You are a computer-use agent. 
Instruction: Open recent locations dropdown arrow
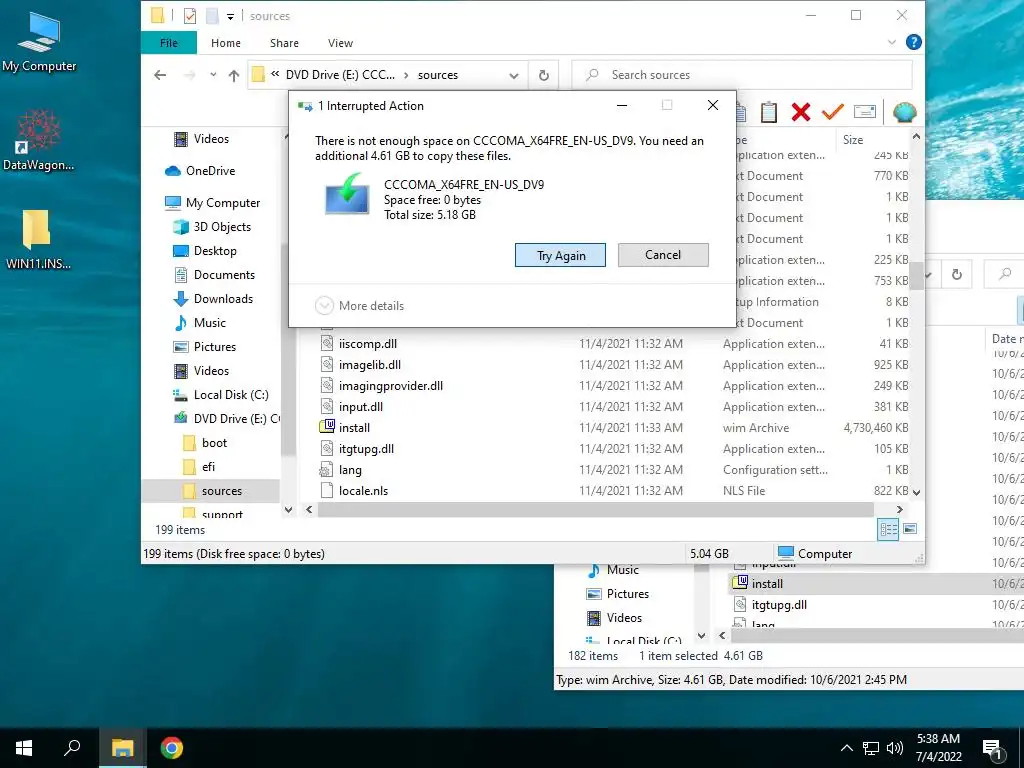click(213, 75)
